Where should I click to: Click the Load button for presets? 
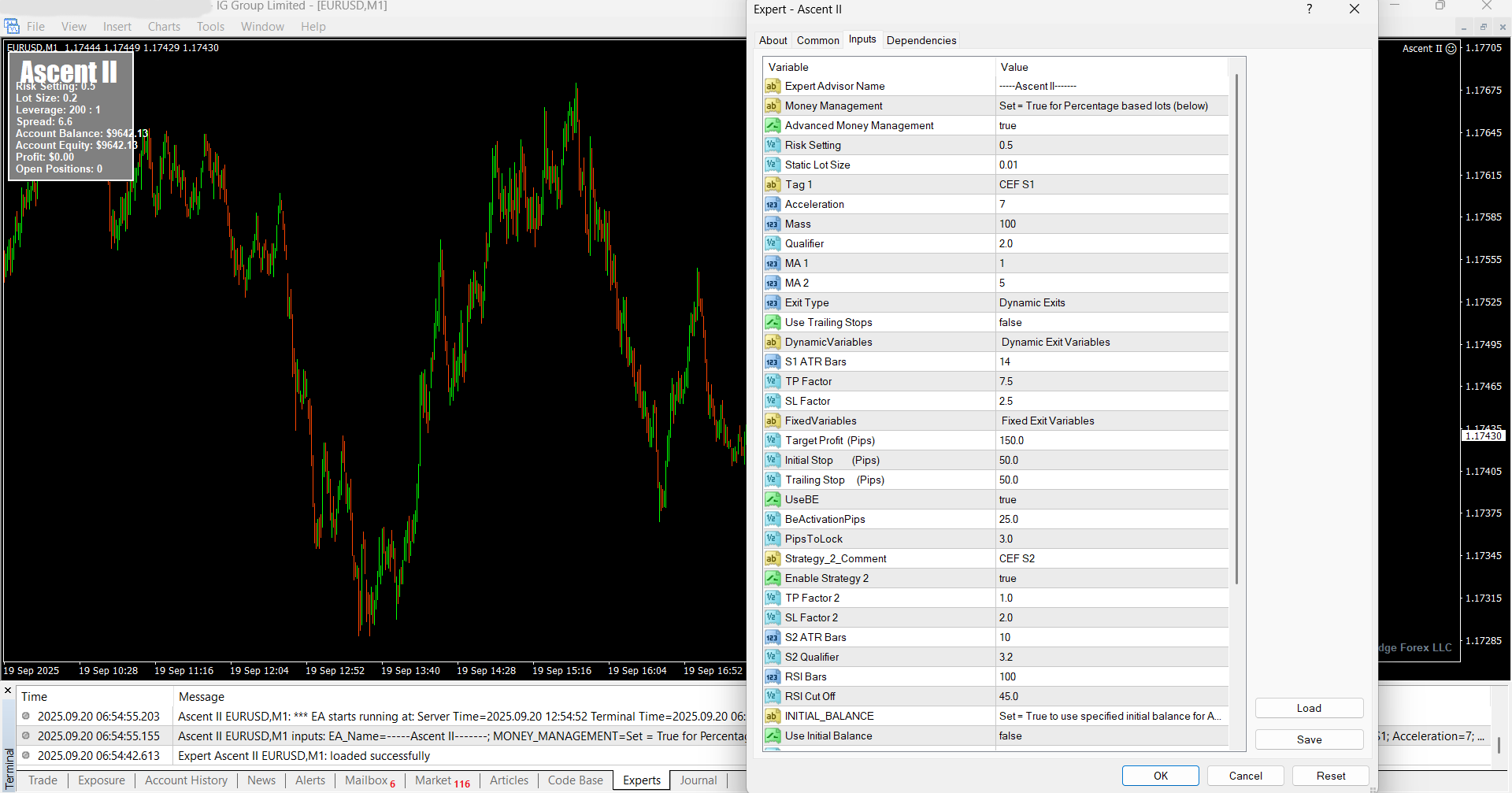pyautogui.click(x=1308, y=708)
